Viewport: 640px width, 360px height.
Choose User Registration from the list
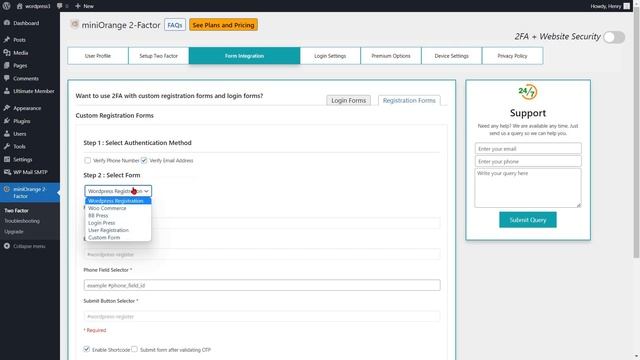point(118,230)
